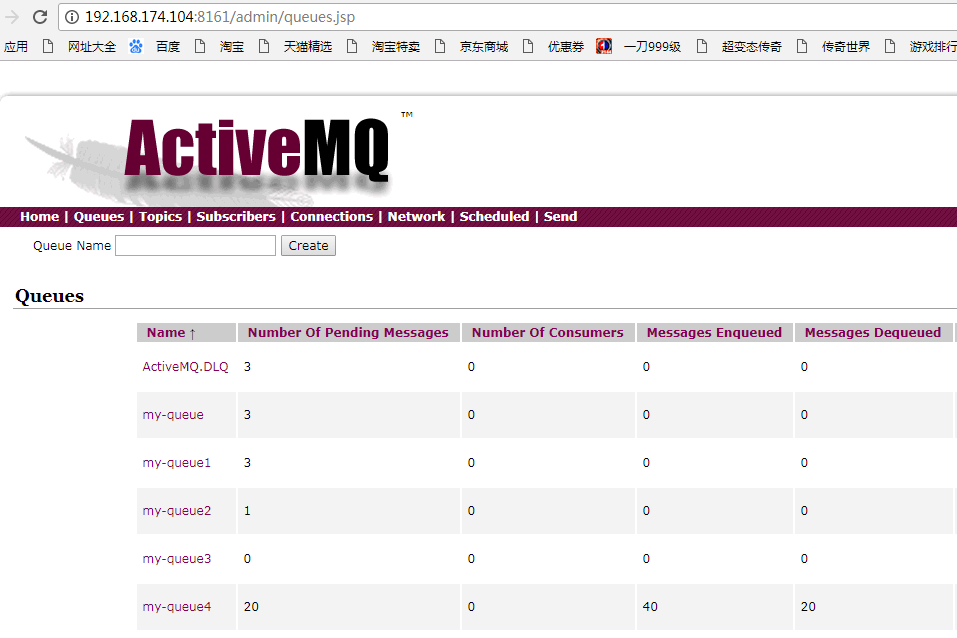This screenshot has height=638, width=957.
Task: Open the 一刀999级 bookmark
Action: 638,47
